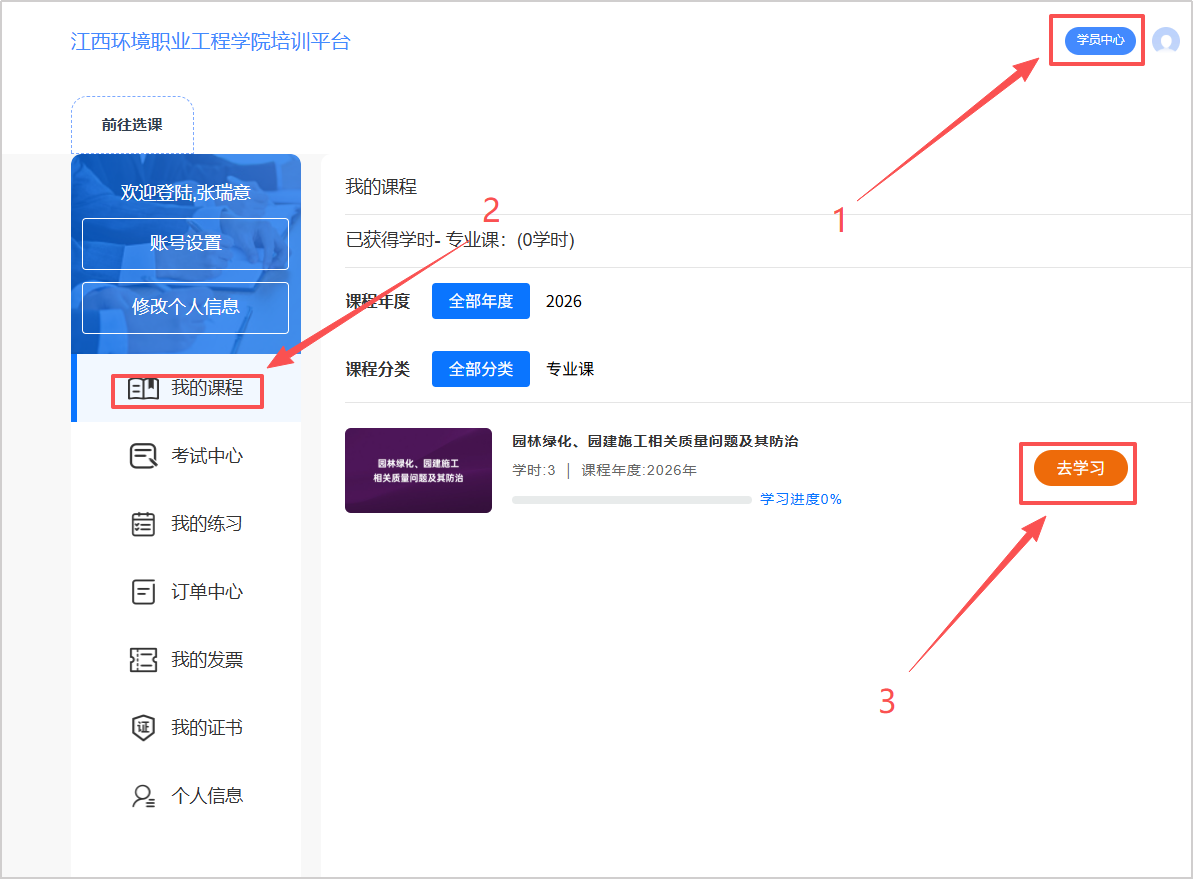Click 修改个人信息 button

click(x=186, y=308)
